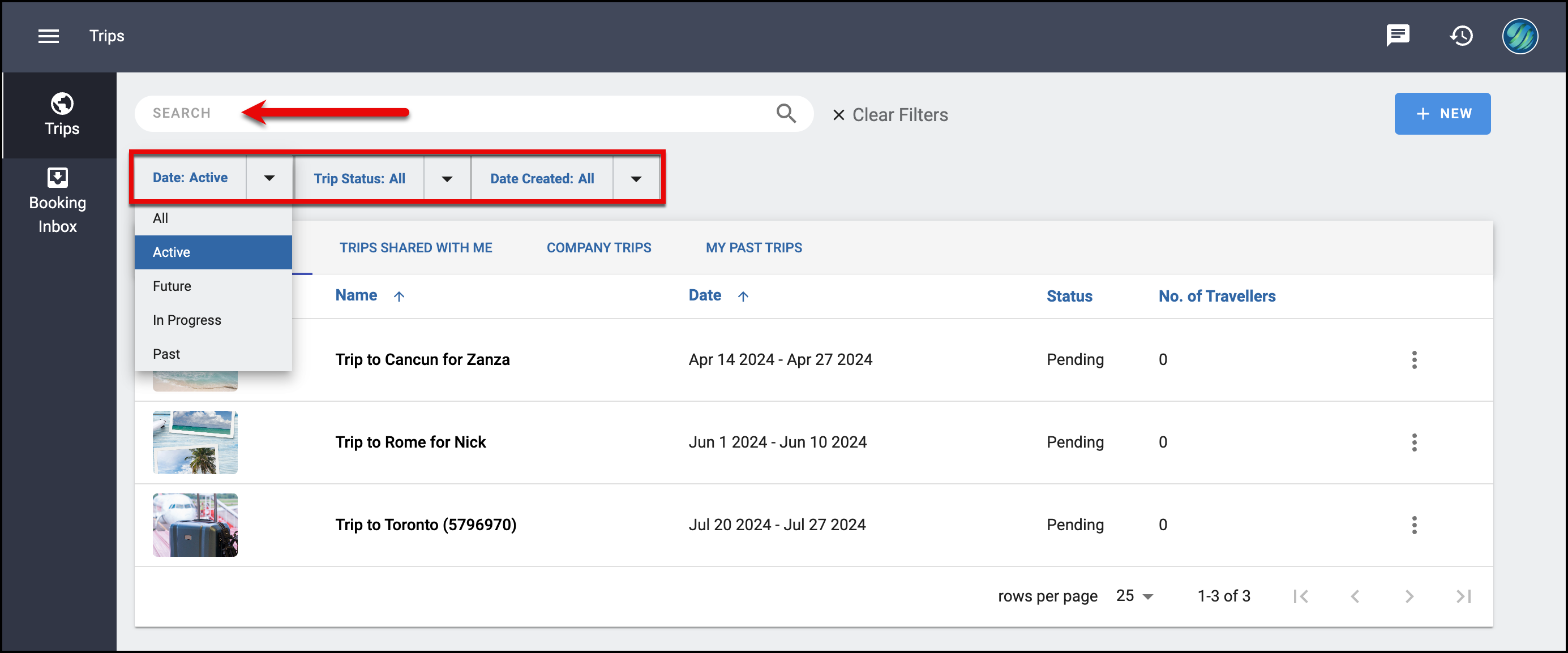Expand the Trip Status filter arrow
1568x653 pixels.
tap(447, 179)
